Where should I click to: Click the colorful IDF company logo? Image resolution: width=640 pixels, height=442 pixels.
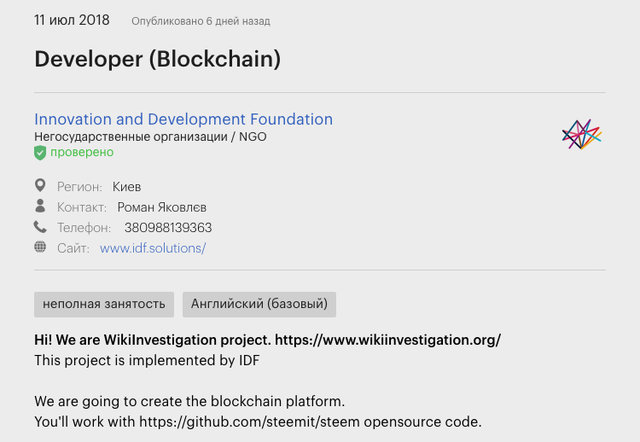pyautogui.click(x=581, y=135)
